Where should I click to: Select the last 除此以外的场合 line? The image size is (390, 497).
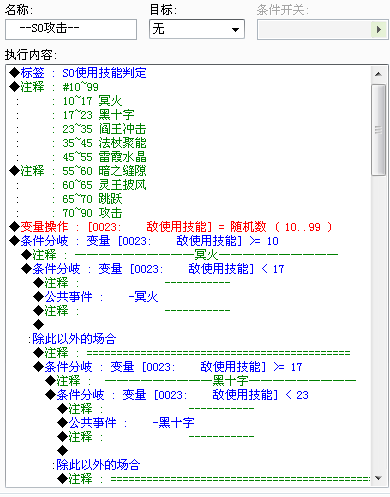click(x=96, y=465)
